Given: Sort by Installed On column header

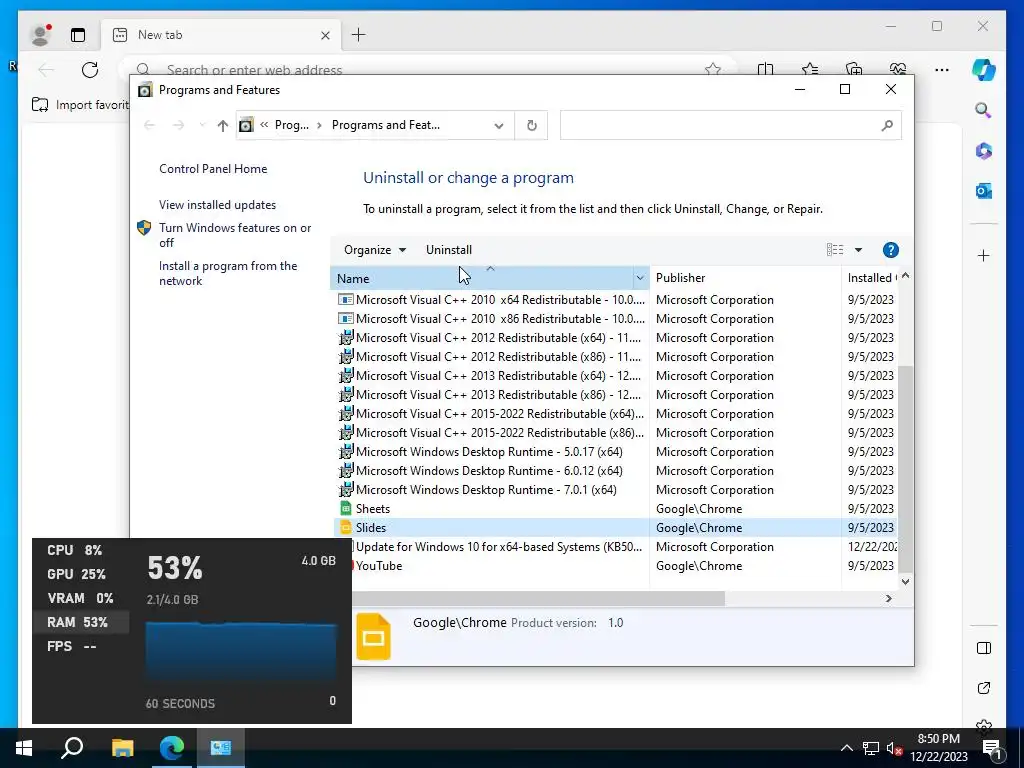Looking at the screenshot, I should 871,278.
